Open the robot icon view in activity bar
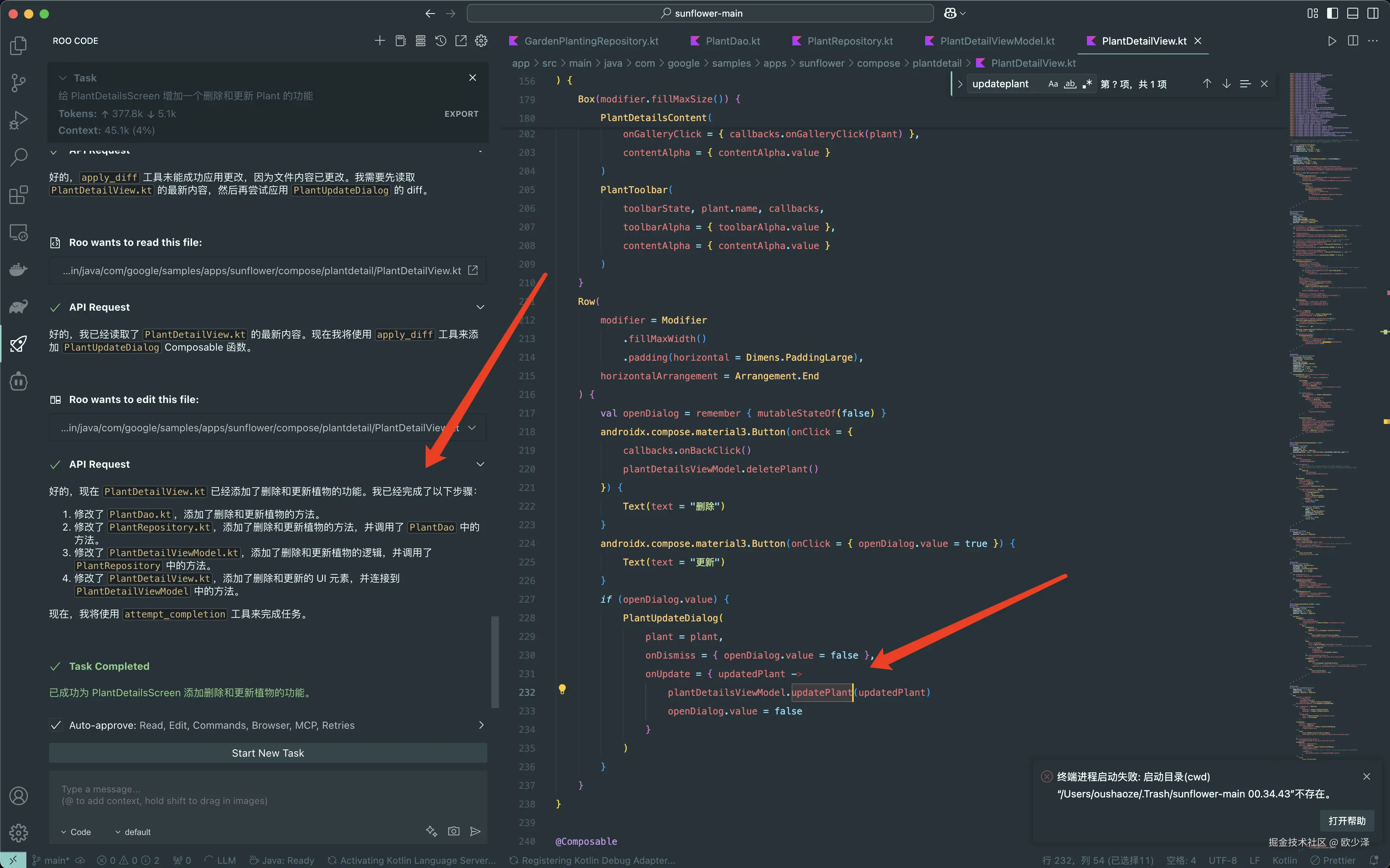The width and height of the screenshot is (1390, 868). [18, 381]
